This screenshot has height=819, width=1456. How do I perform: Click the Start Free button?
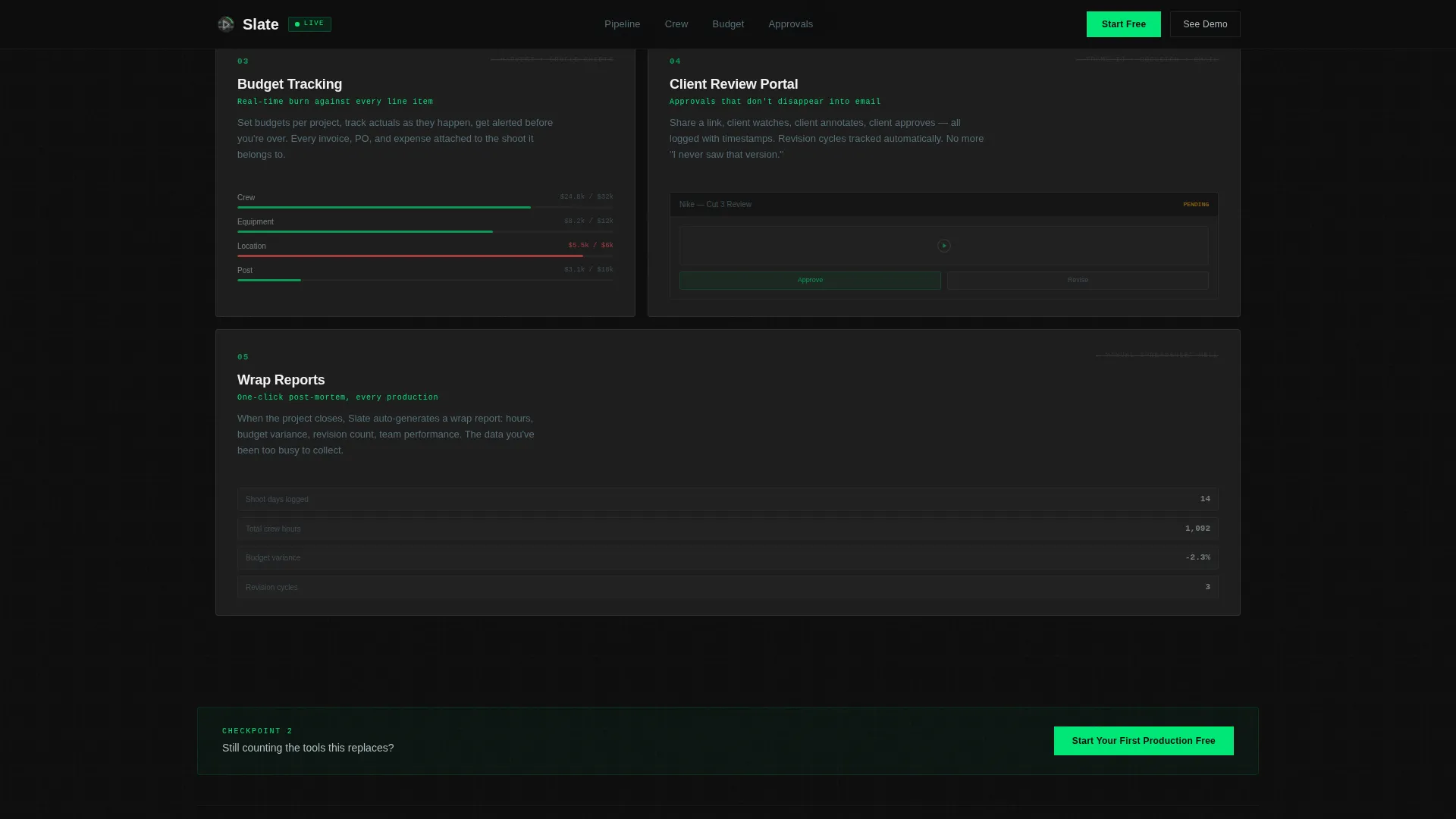[1123, 24]
